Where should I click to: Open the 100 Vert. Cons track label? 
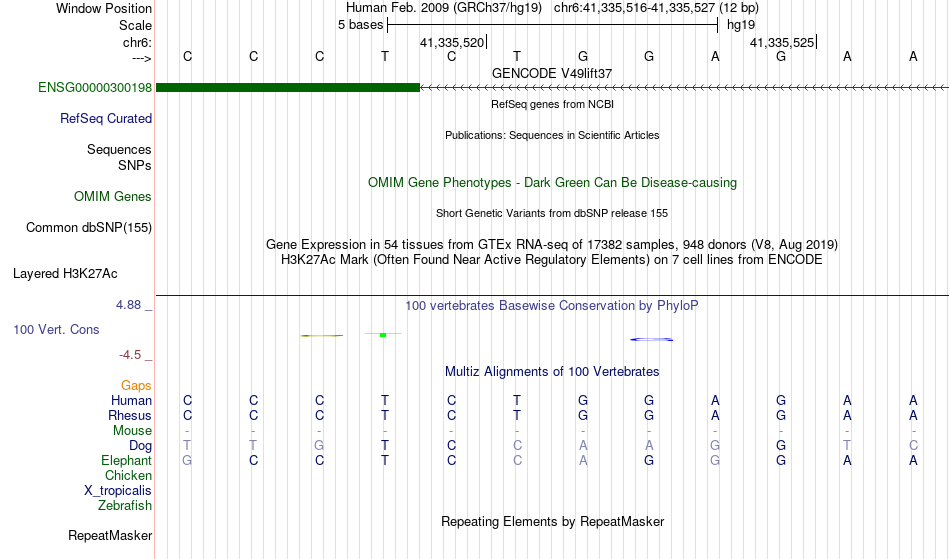click(56, 329)
